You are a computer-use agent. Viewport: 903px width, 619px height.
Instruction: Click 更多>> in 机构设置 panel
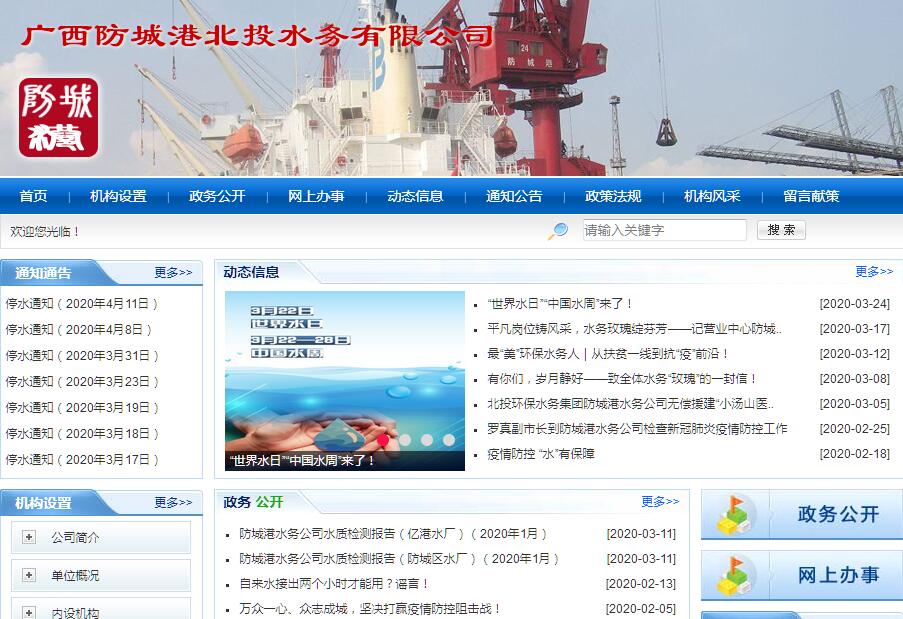point(173,503)
